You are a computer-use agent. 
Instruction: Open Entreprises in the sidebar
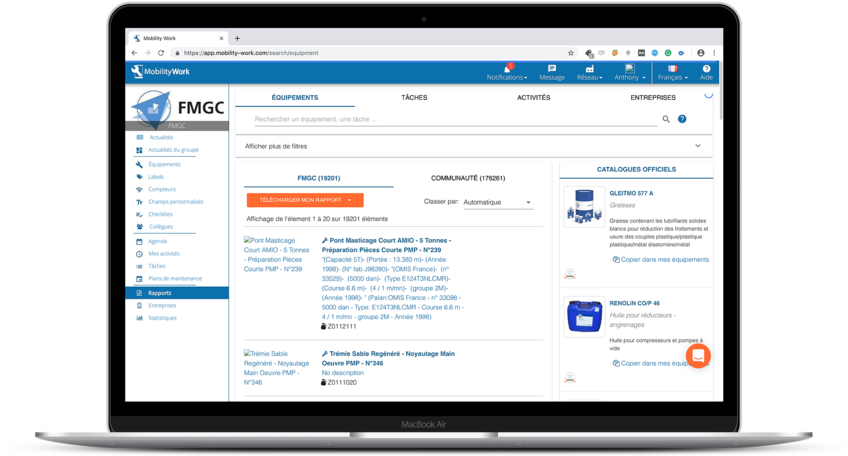(162, 306)
